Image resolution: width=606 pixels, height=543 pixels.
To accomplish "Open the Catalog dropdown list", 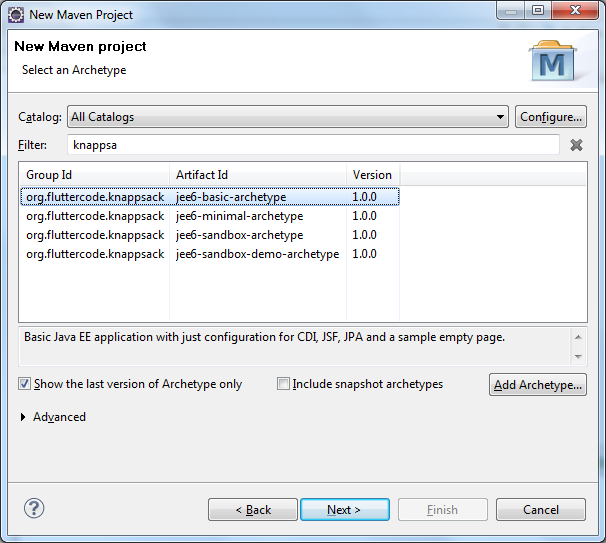I will click(x=288, y=117).
